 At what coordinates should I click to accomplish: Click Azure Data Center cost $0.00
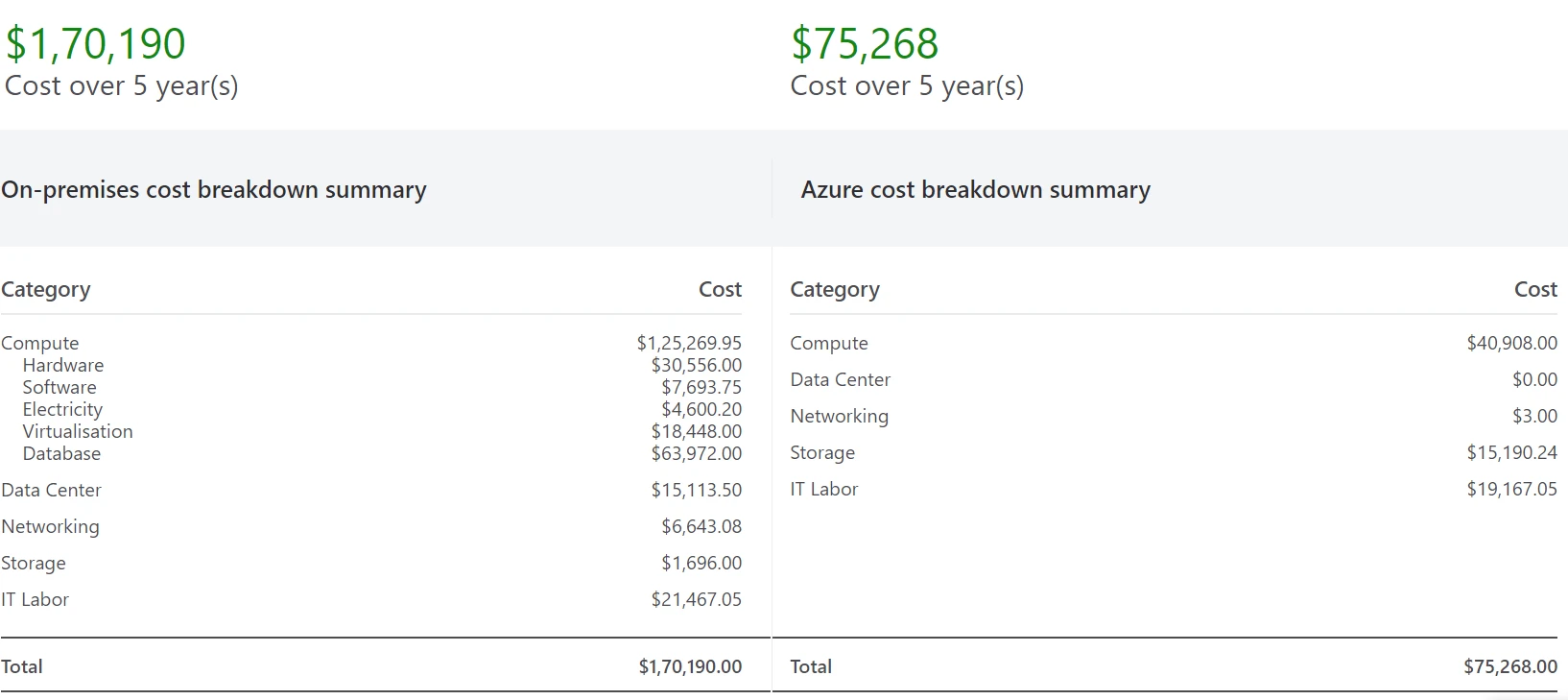coord(1535,379)
